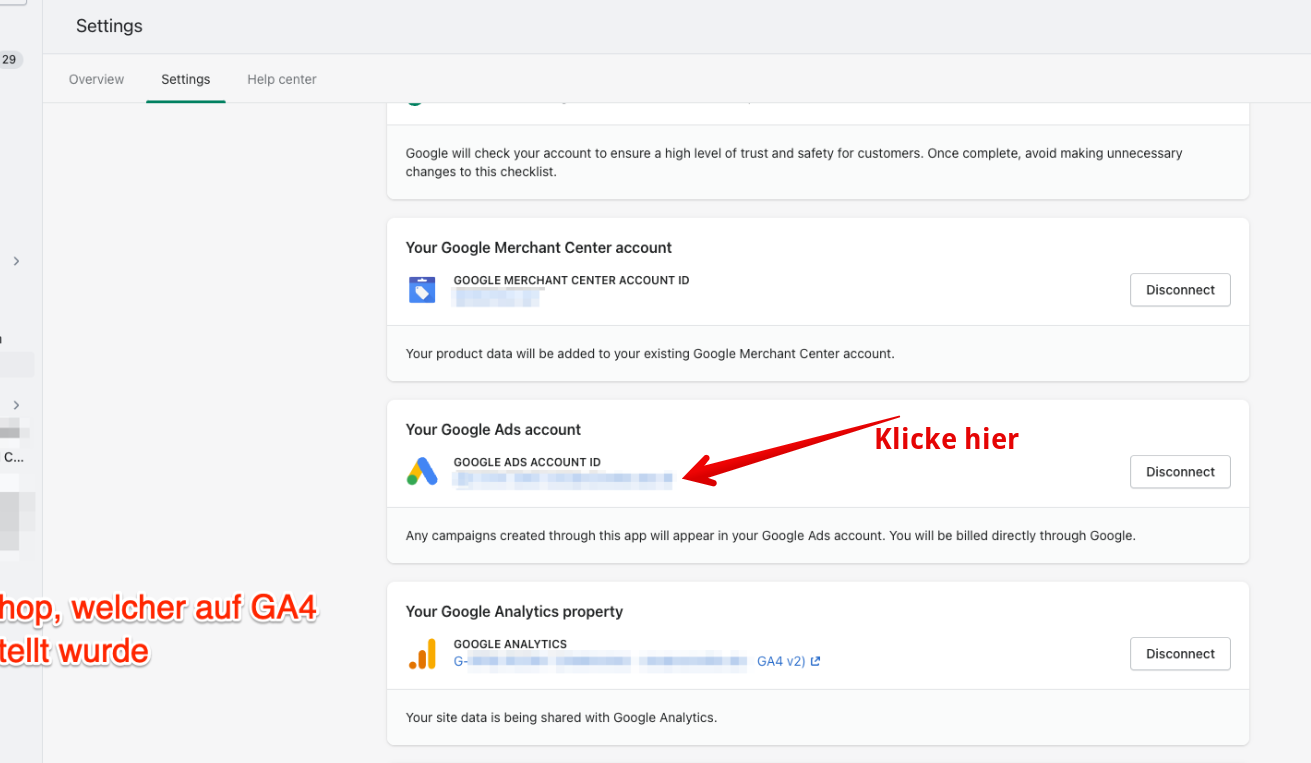The height and width of the screenshot is (763, 1311).
Task: Expand the upper sidebar chevron arrow
Action: coord(16,261)
